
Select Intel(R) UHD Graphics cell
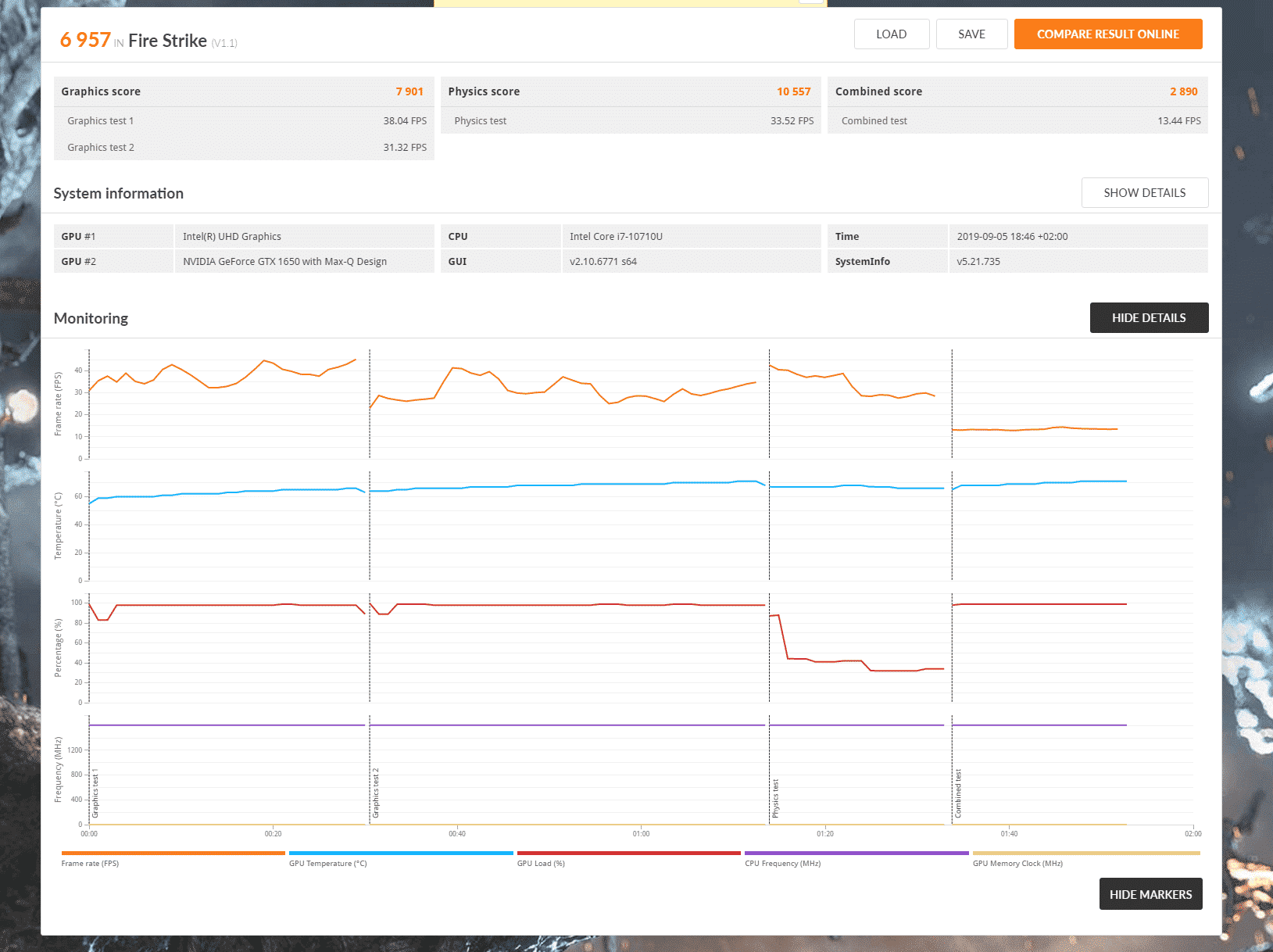tap(304, 237)
